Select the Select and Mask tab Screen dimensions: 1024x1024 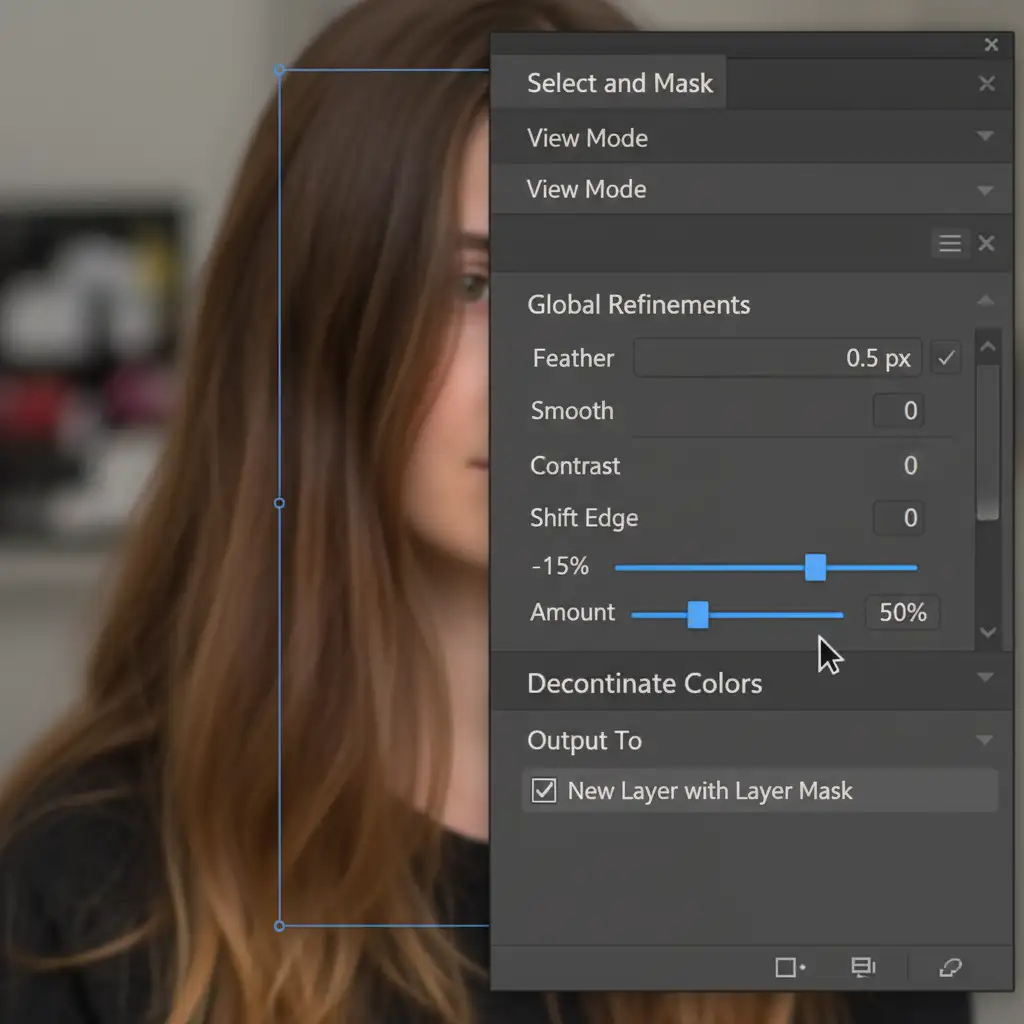click(x=620, y=83)
